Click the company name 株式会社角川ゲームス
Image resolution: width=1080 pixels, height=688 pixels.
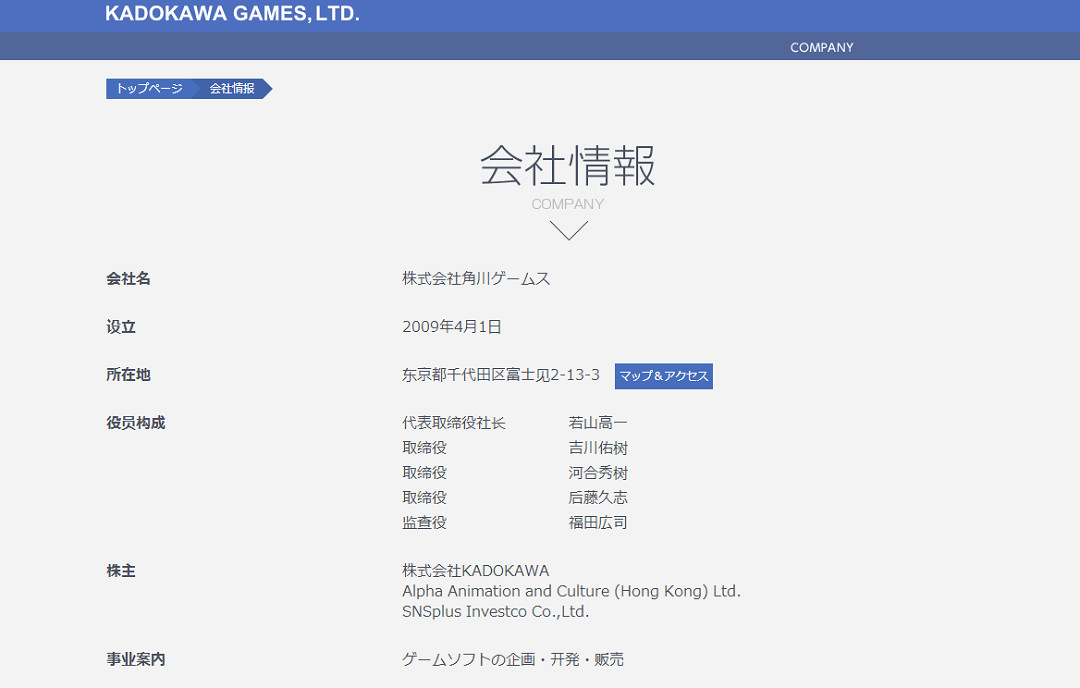click(x=476, y=279)
